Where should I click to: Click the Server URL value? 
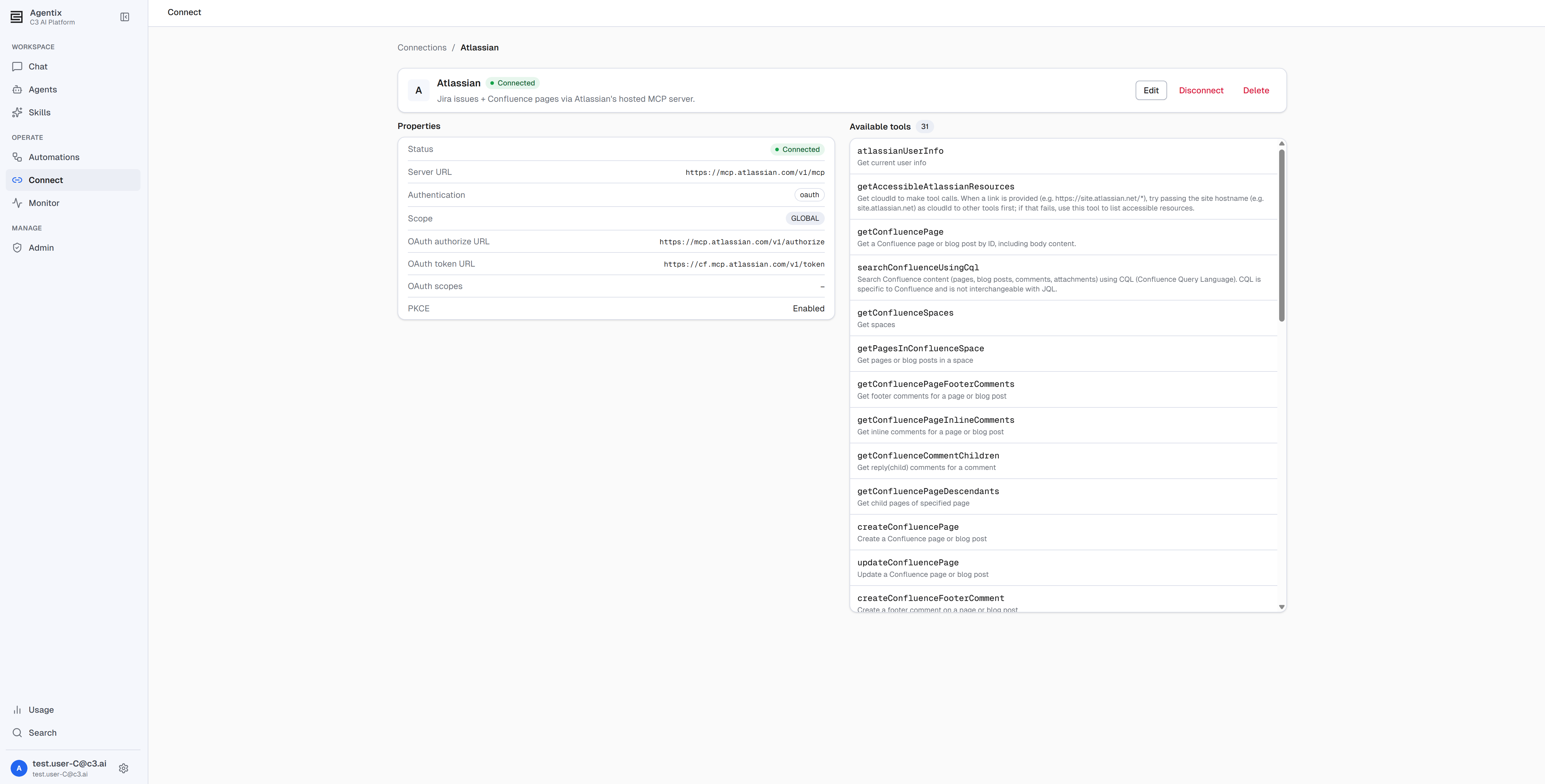click(x=754, y=173)
